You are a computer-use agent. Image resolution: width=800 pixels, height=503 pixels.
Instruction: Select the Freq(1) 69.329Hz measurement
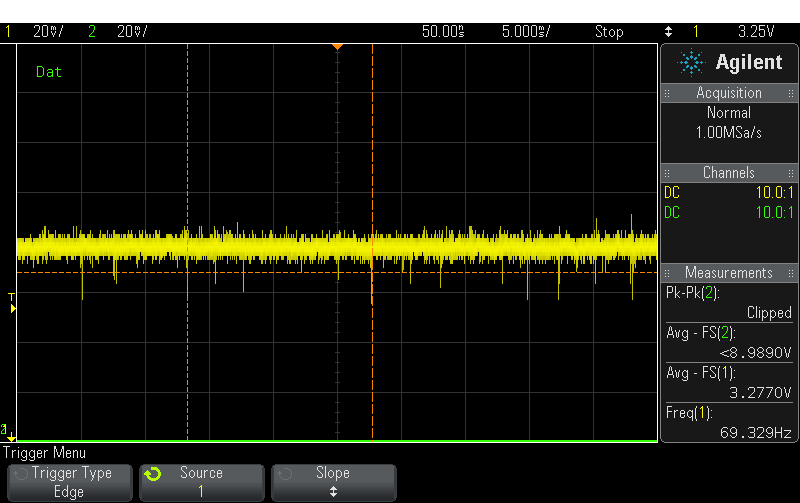[729, 423]
